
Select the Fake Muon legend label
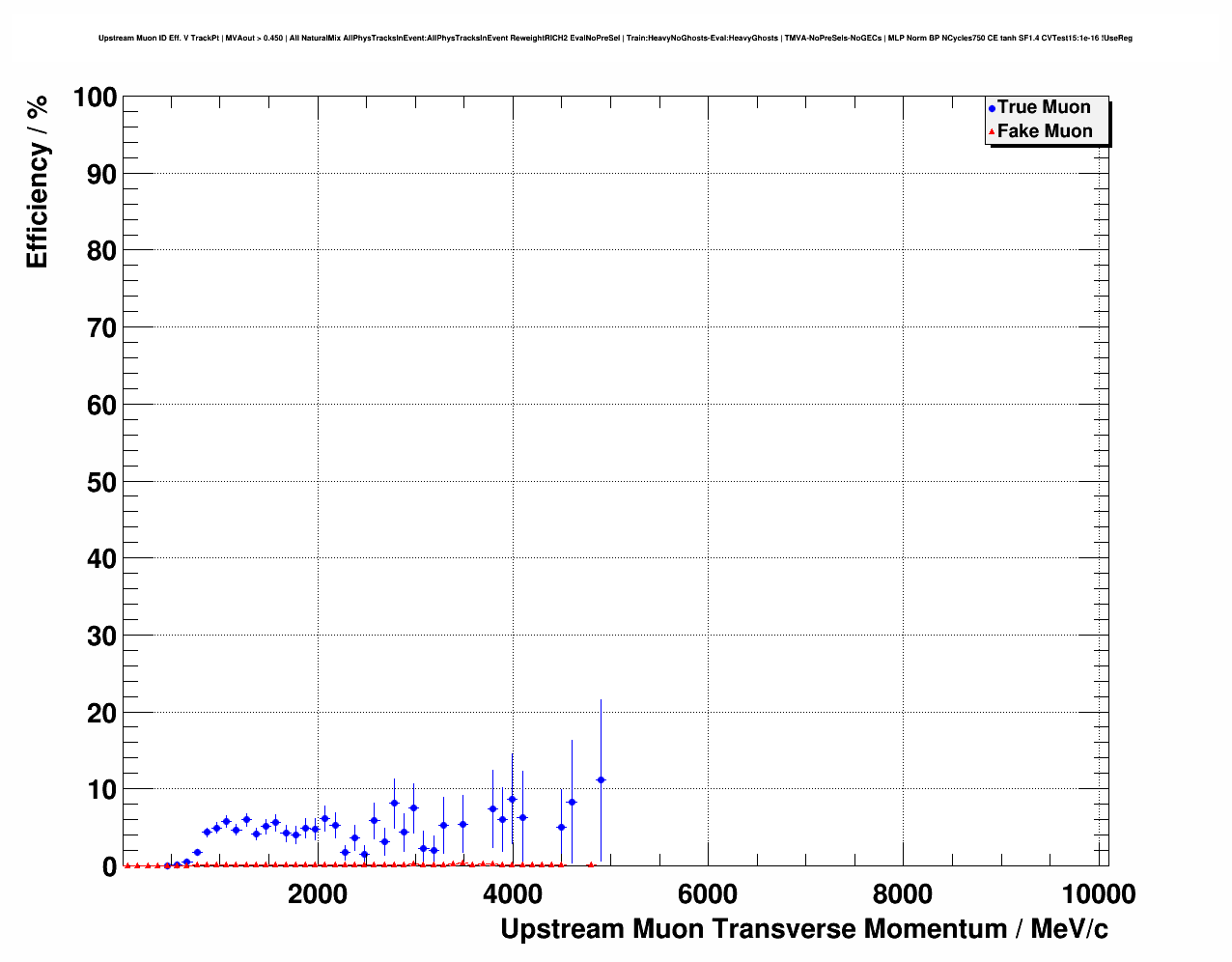[x=1045, y=131]
